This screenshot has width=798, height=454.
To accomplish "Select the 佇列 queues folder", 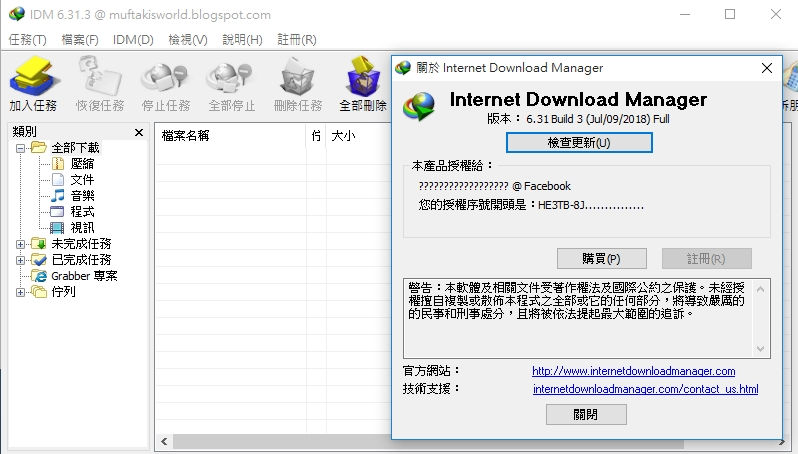I will [x=63, y=292].
